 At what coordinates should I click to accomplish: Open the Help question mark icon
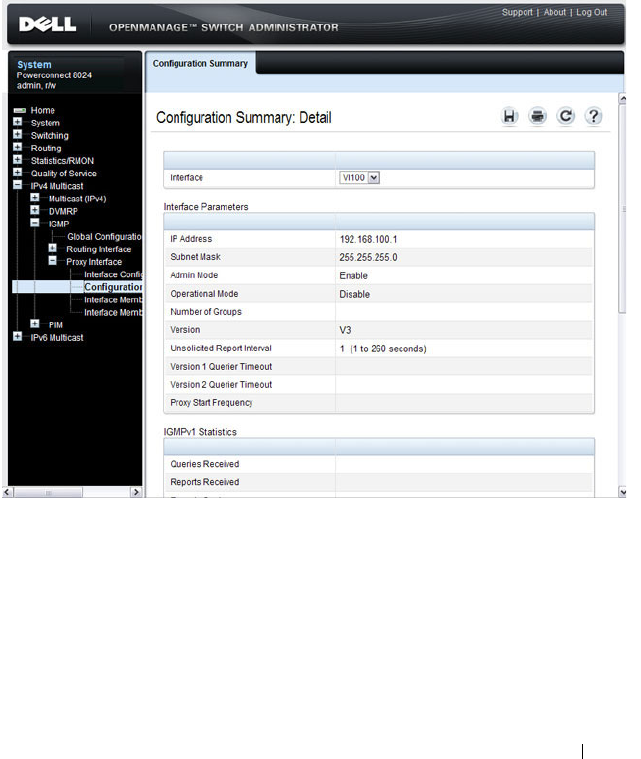pyautogui.click(x=594, y=117)
